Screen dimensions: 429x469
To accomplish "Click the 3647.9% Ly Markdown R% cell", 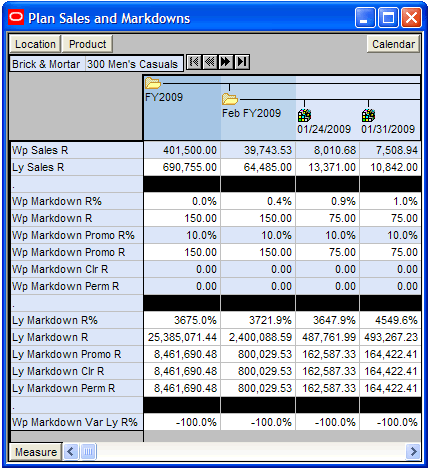I will 327,320.
